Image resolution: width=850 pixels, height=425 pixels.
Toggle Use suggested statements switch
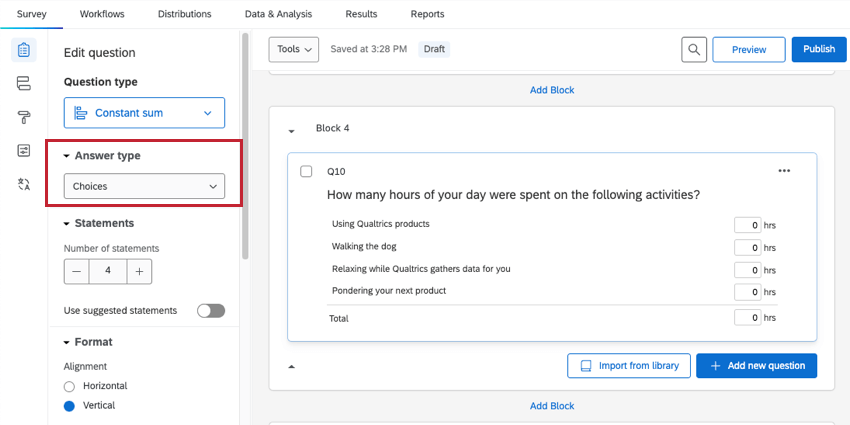click(x=211, y=310)
